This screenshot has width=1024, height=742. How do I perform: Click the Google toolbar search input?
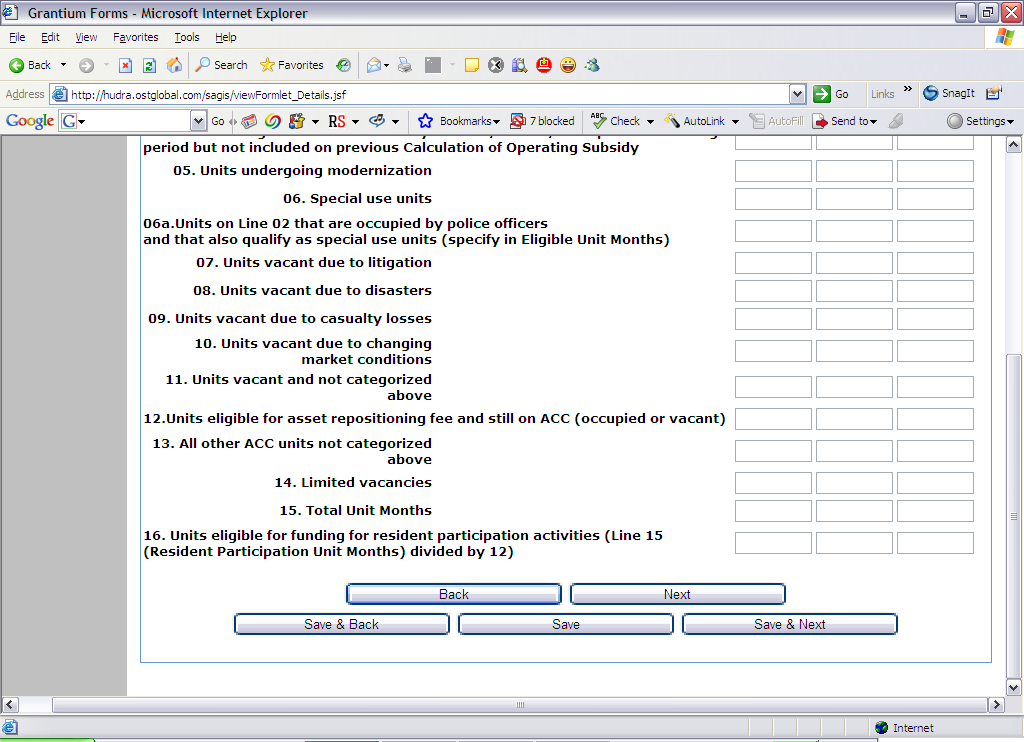tap(133, 121)
